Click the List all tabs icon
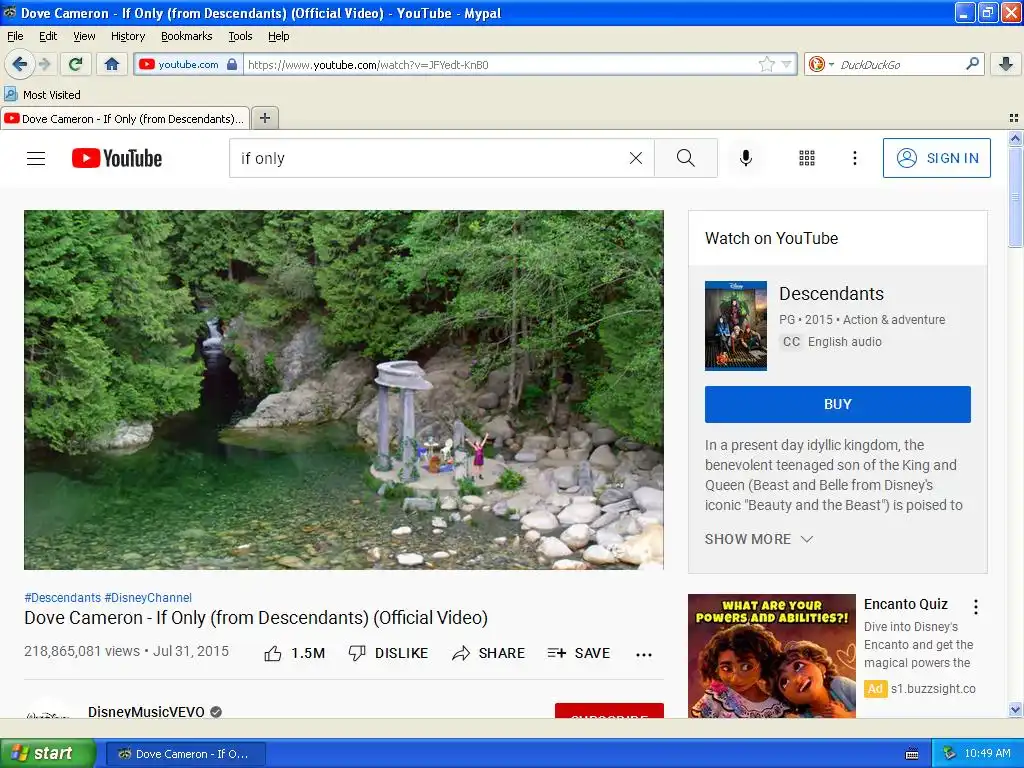 click(1014, 118)
